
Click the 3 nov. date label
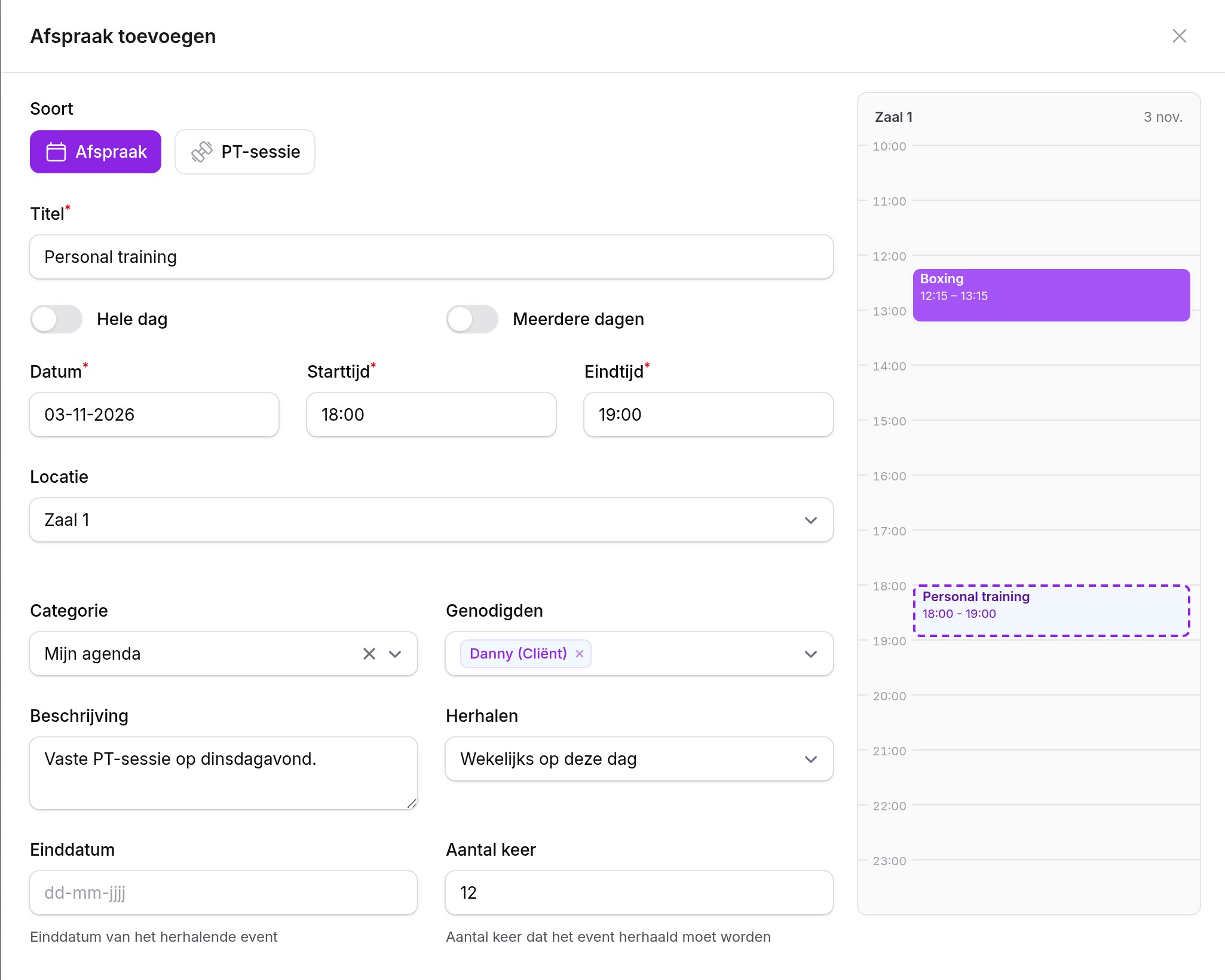coord(1163,117)
